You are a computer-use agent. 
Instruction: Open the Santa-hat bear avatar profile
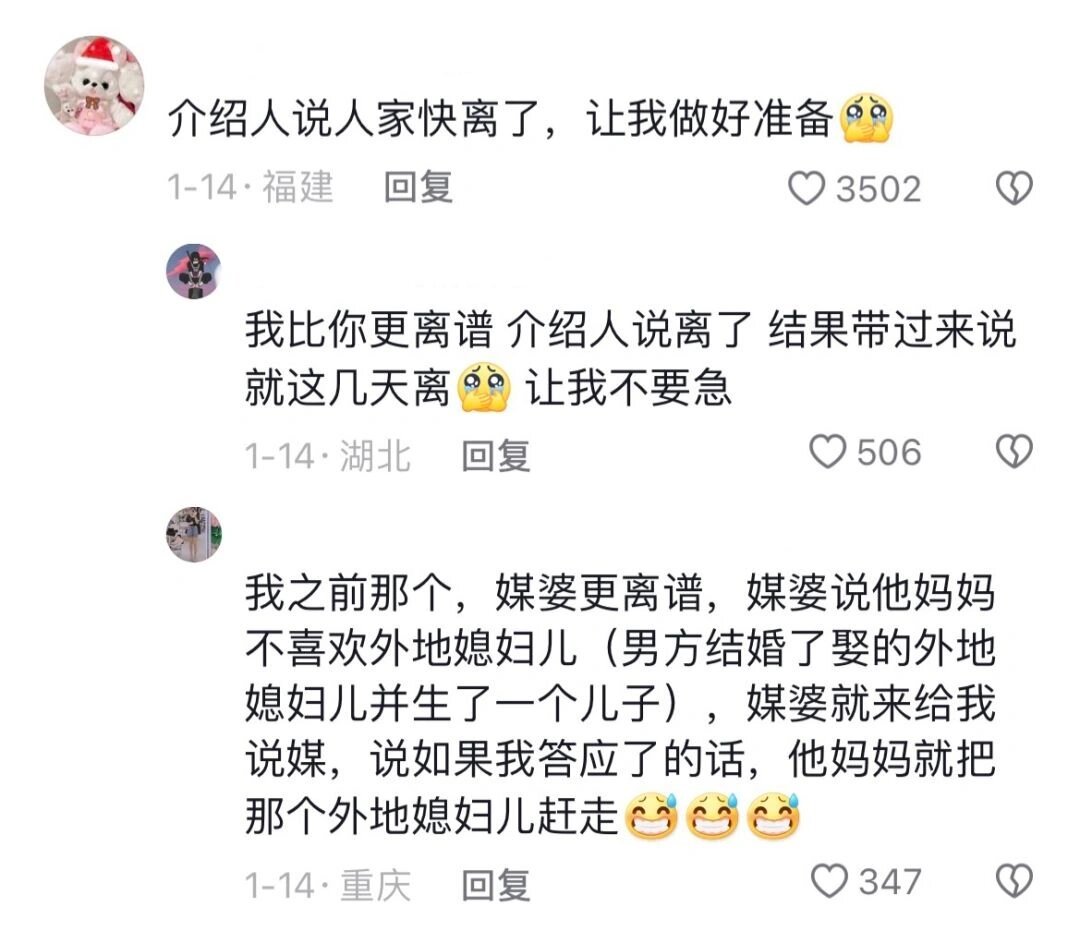(x=94, y=85)
